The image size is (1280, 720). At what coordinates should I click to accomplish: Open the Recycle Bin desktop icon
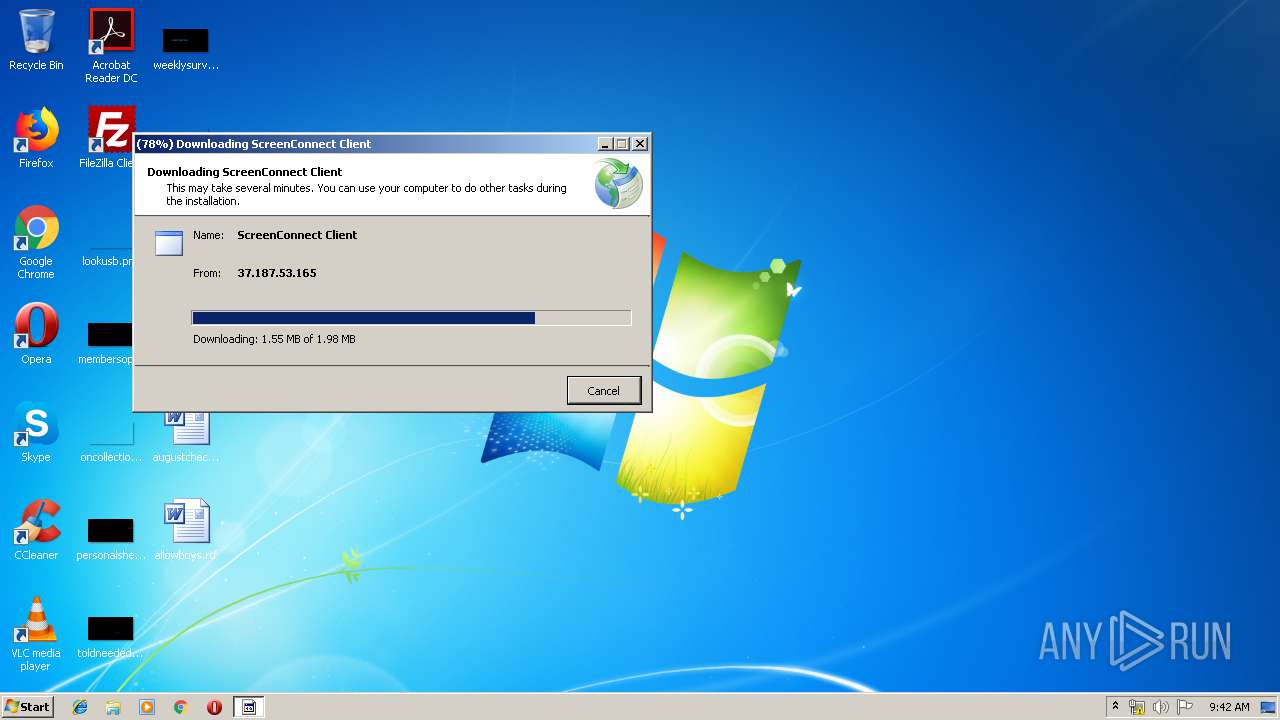pyautogui.click(x=36, y=40)
